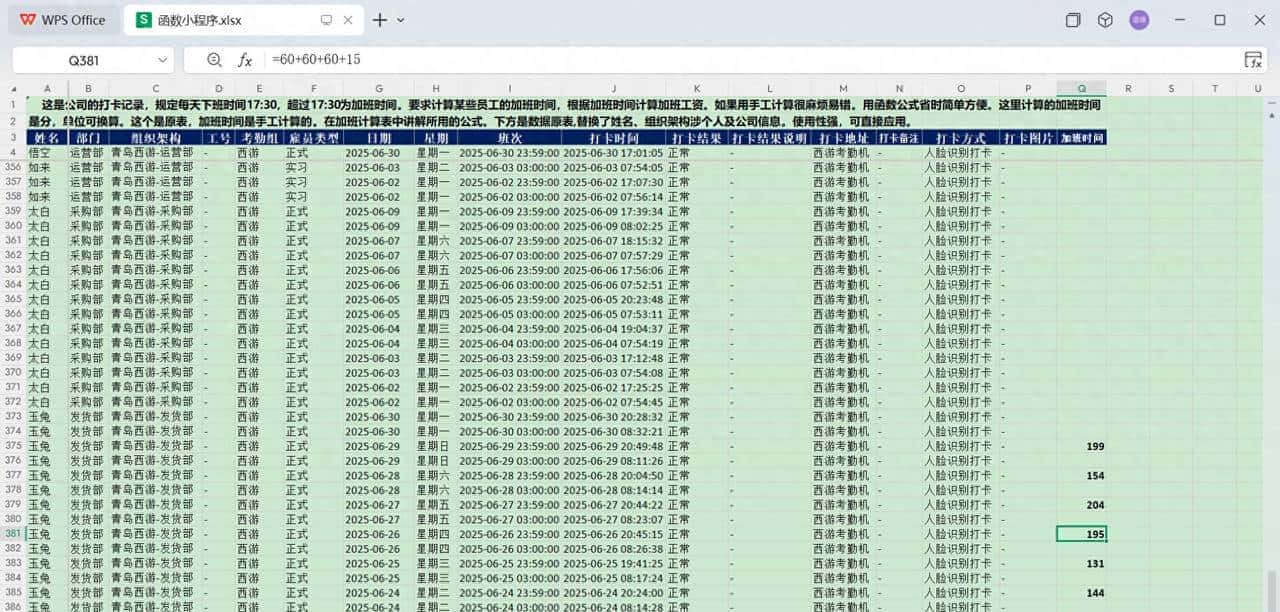
Task: Click the fx insert function icon
Action: click(x=243, y=59)
